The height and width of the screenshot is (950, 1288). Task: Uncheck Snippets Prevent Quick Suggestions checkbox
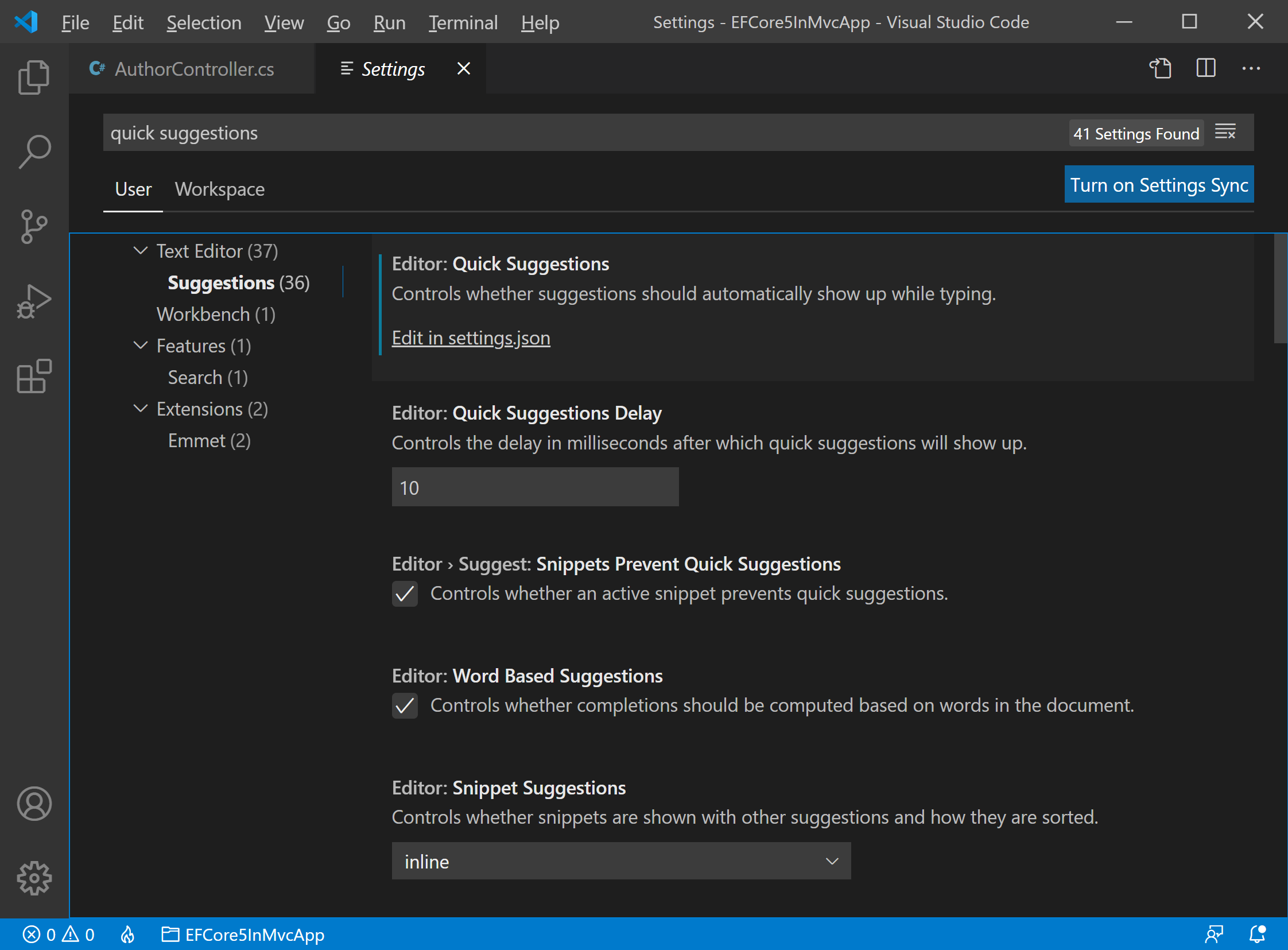click(x=405, y=594)
